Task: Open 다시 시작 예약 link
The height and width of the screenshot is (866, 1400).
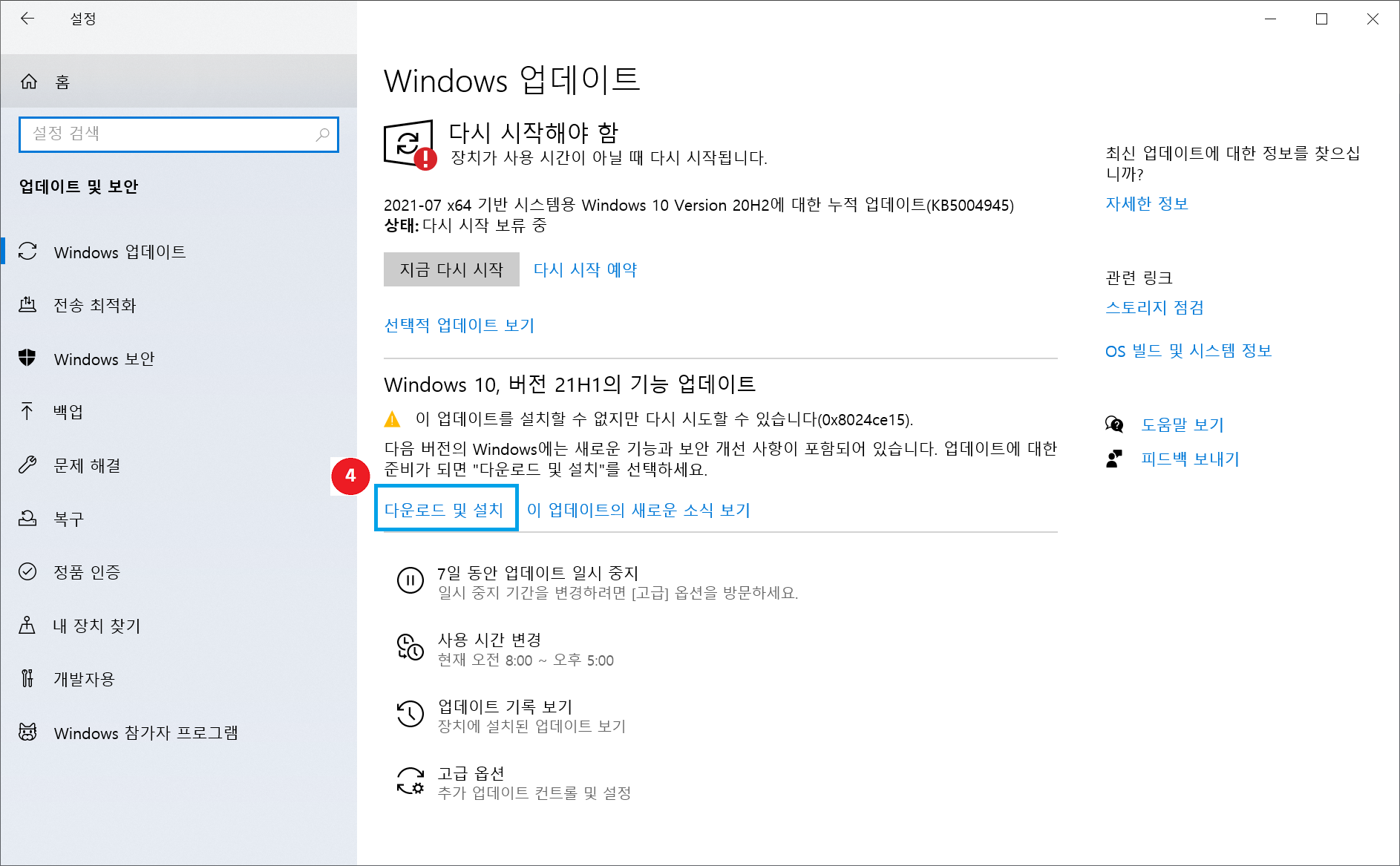Action: [585, 269]
